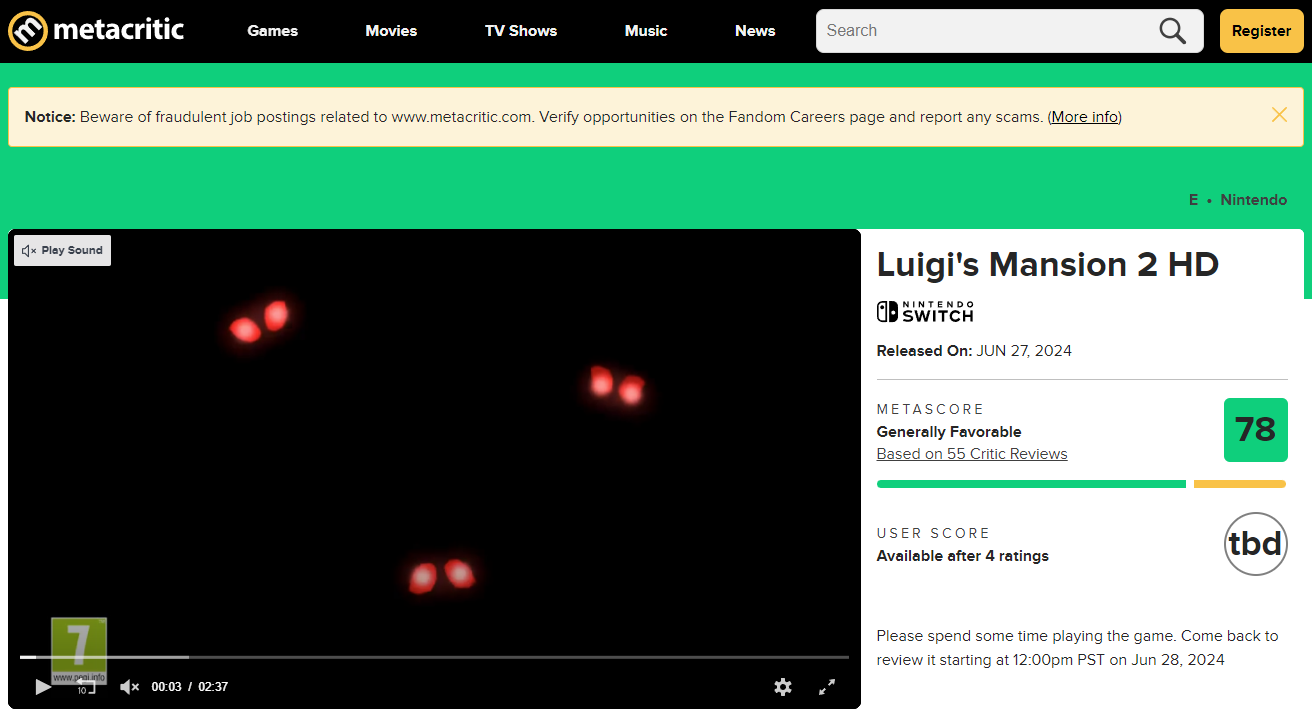Image resolution: width=1312 pixels, height=717 pixels.
Task: Click the Play Sound button on video
Action: click(63, 251)
